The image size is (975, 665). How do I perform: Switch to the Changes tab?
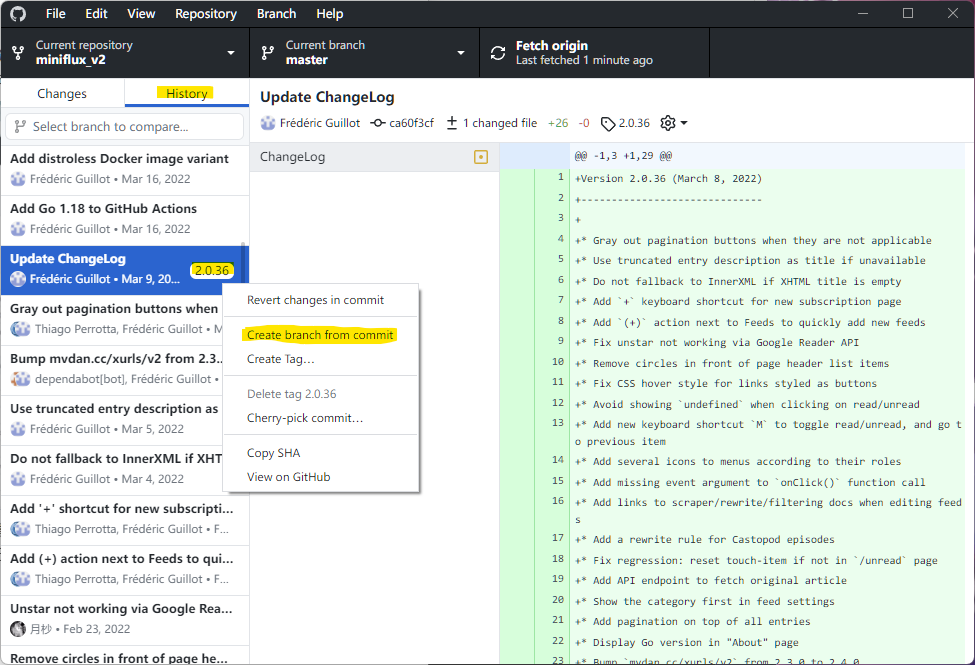[62, 93]
